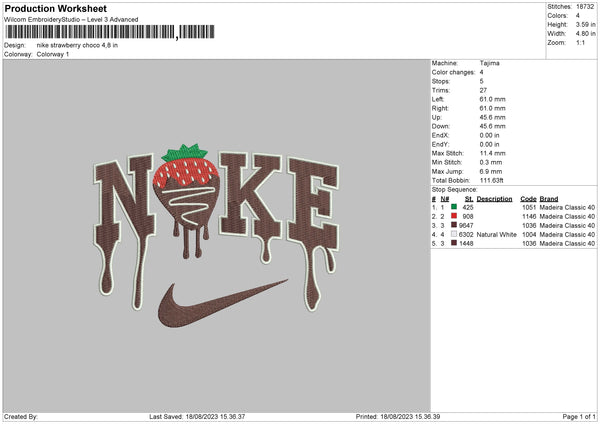Click the Stitches value 18732
Screen dimensions: 600x424
coord(585,7)
